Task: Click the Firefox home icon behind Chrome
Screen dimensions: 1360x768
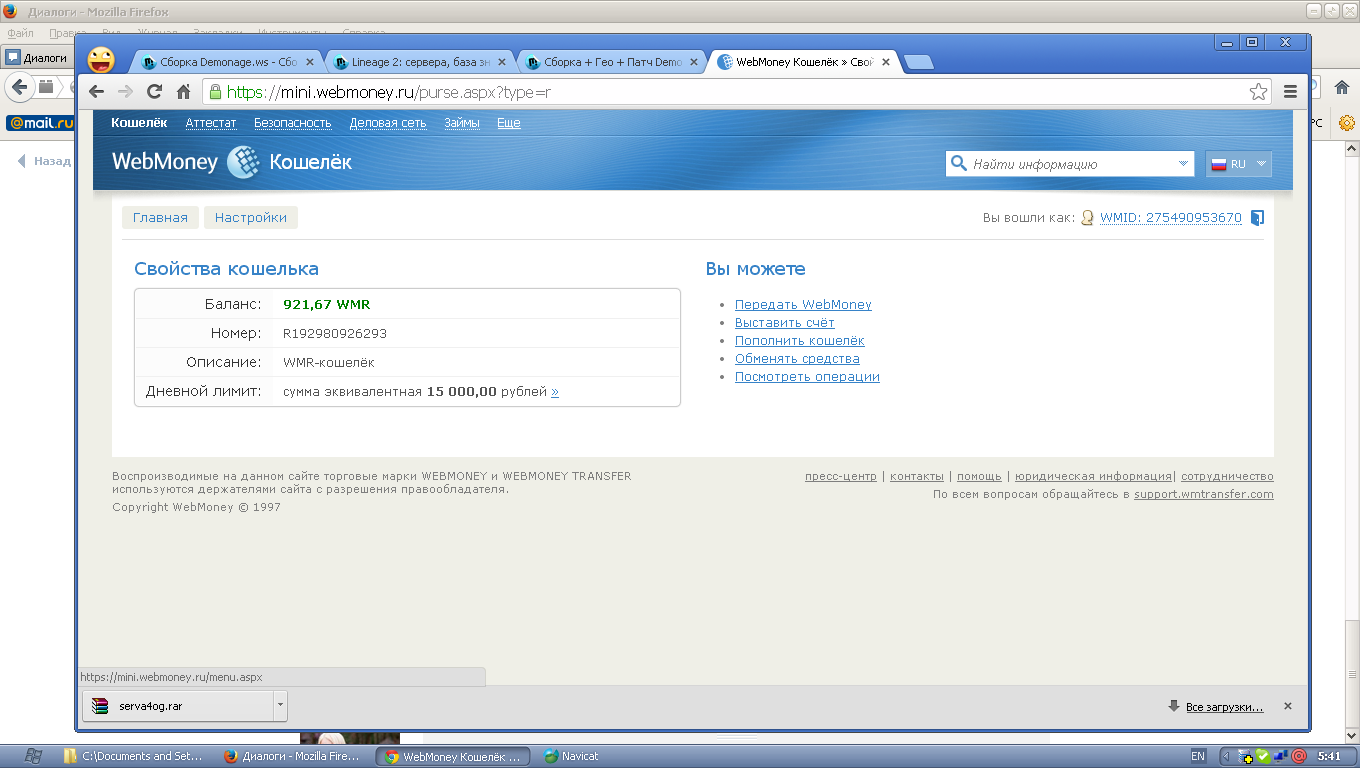Action: pos(1342,88)
